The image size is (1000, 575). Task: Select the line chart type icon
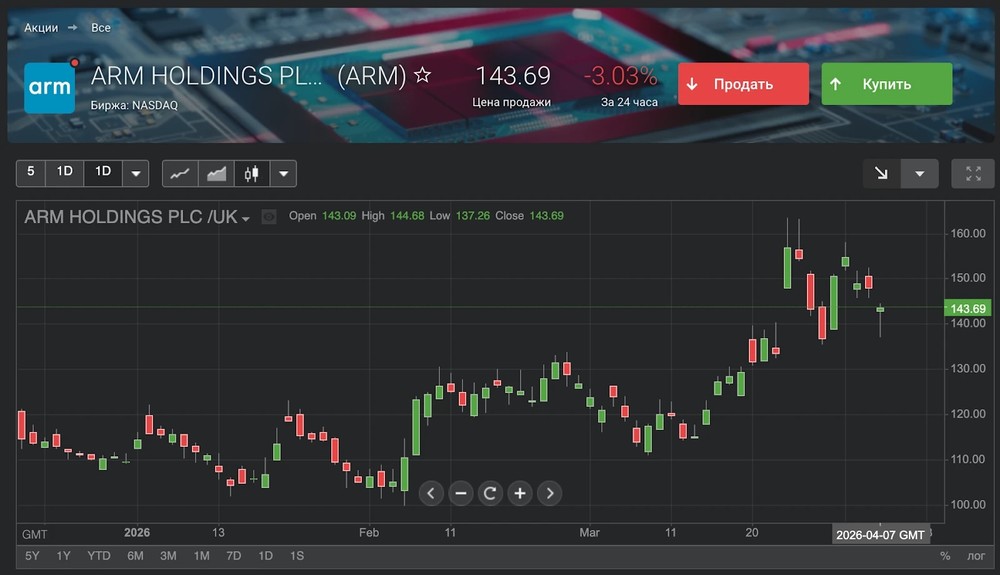click(x=180, y=173)
